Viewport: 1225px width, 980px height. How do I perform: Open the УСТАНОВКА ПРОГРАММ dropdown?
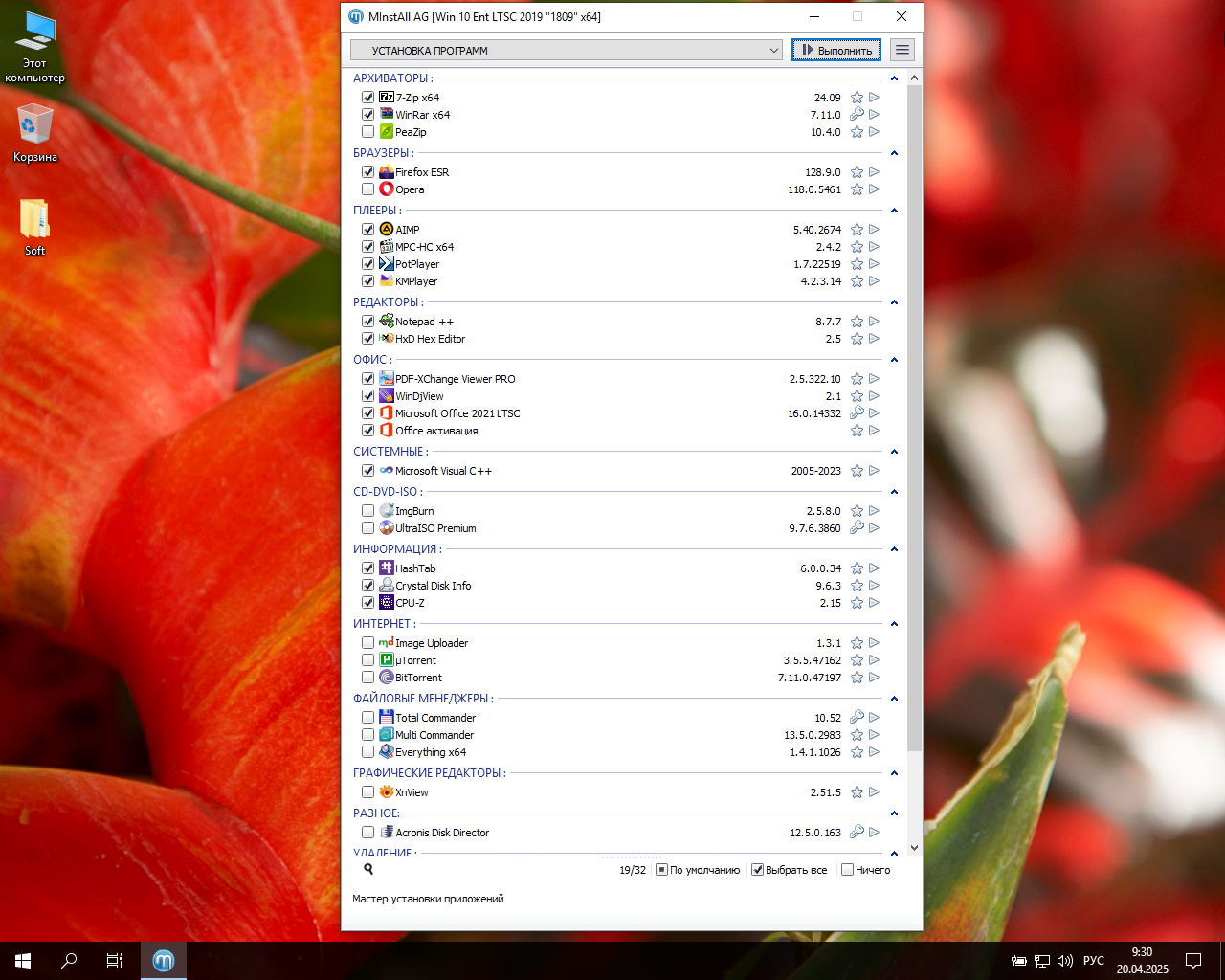567,50
